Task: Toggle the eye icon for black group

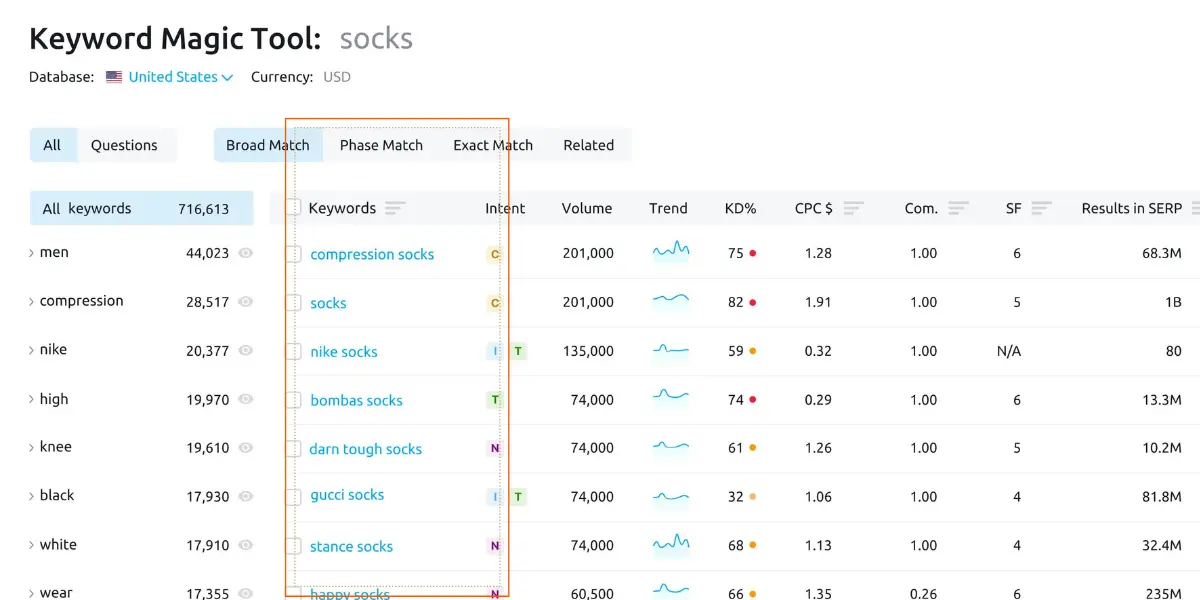Action: pyautogui.click(x=245, y=497)
